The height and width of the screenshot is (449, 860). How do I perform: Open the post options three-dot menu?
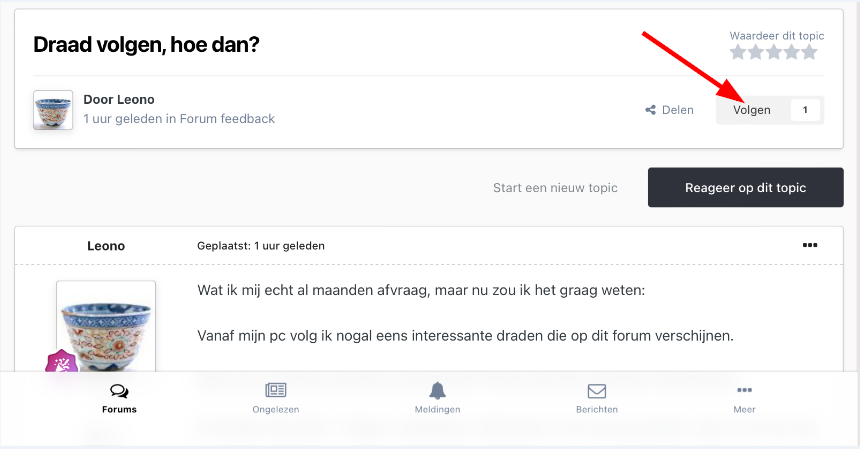tap(810, 245)
